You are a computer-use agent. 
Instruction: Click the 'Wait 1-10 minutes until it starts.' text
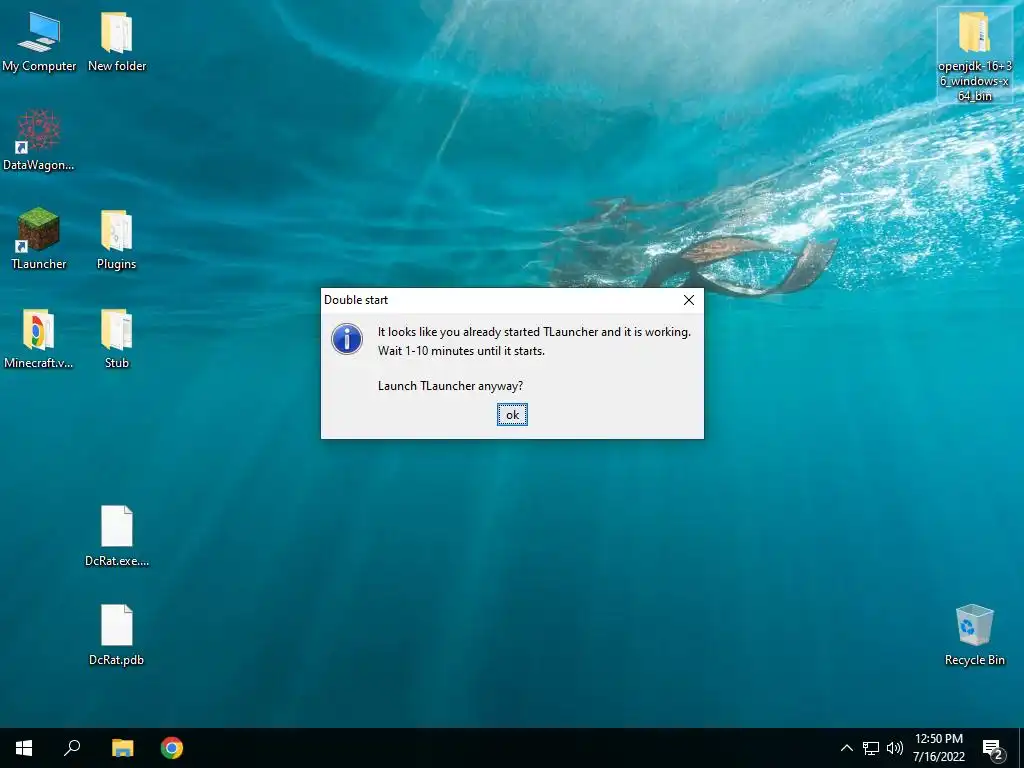click(x=461, y=351)
